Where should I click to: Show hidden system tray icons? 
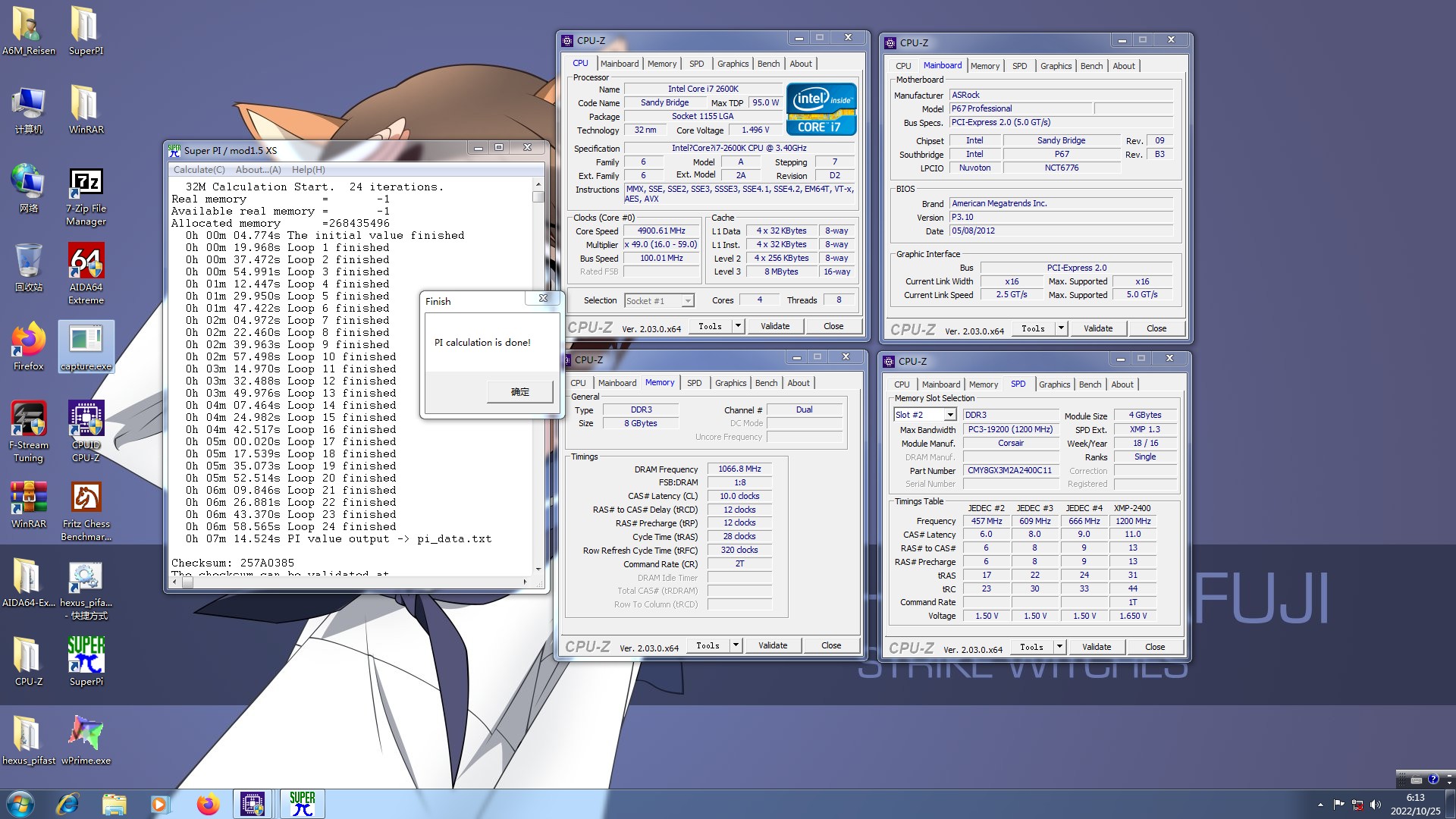click(1320, 805)
